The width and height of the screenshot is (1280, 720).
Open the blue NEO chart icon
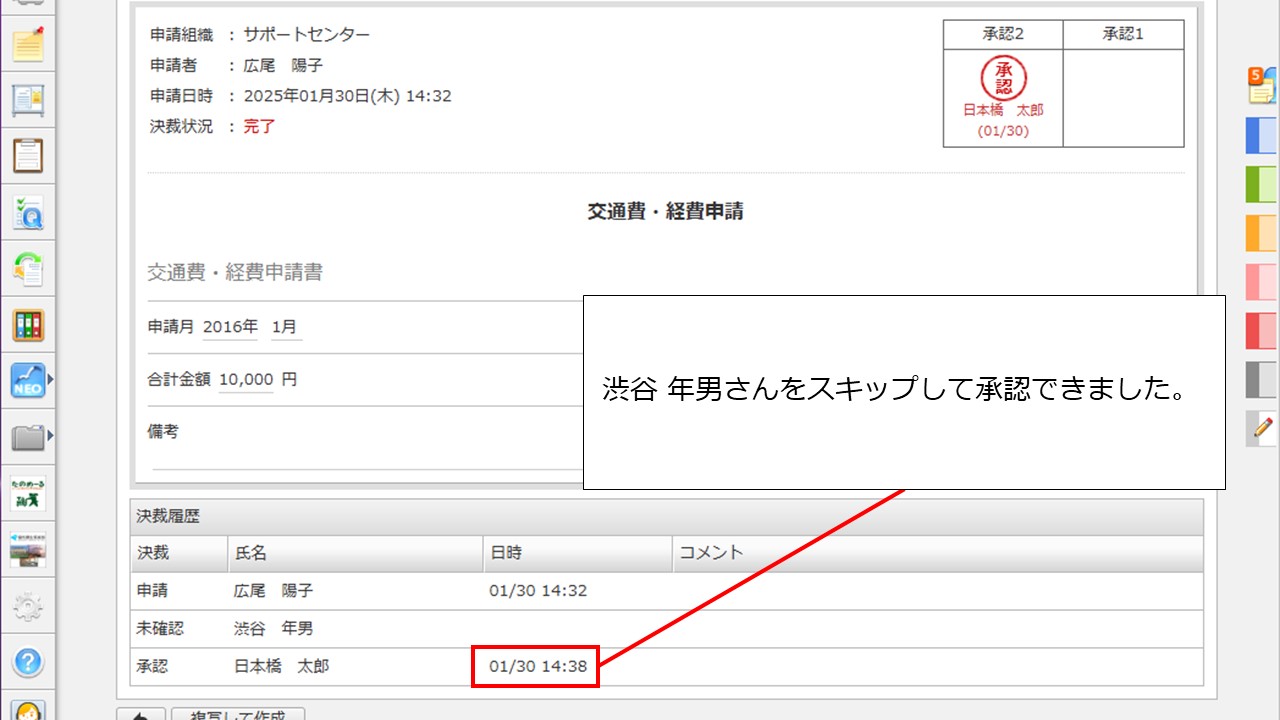coord(28,380)
